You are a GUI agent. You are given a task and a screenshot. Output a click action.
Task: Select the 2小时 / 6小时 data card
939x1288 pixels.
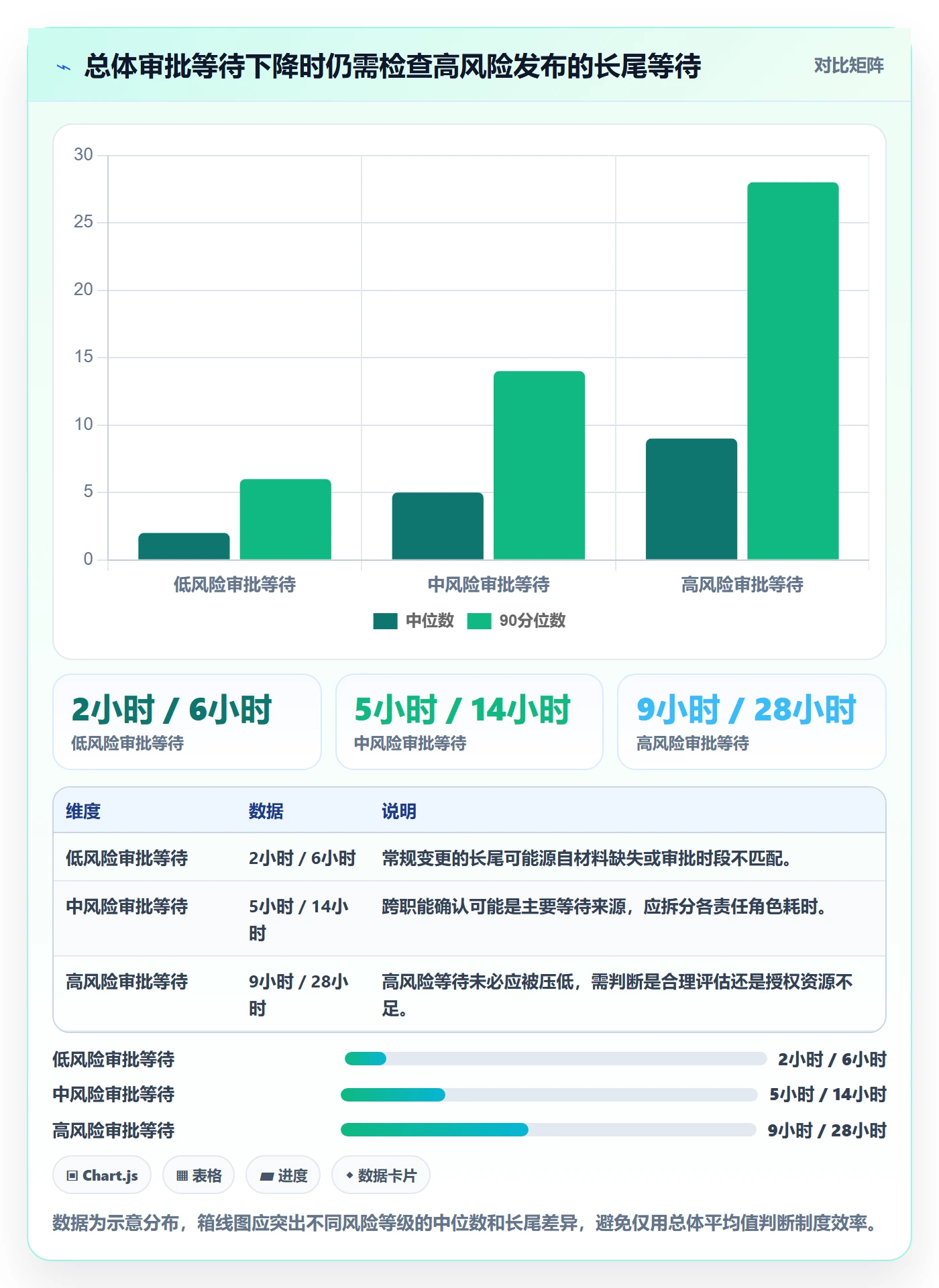pos(187,722)
